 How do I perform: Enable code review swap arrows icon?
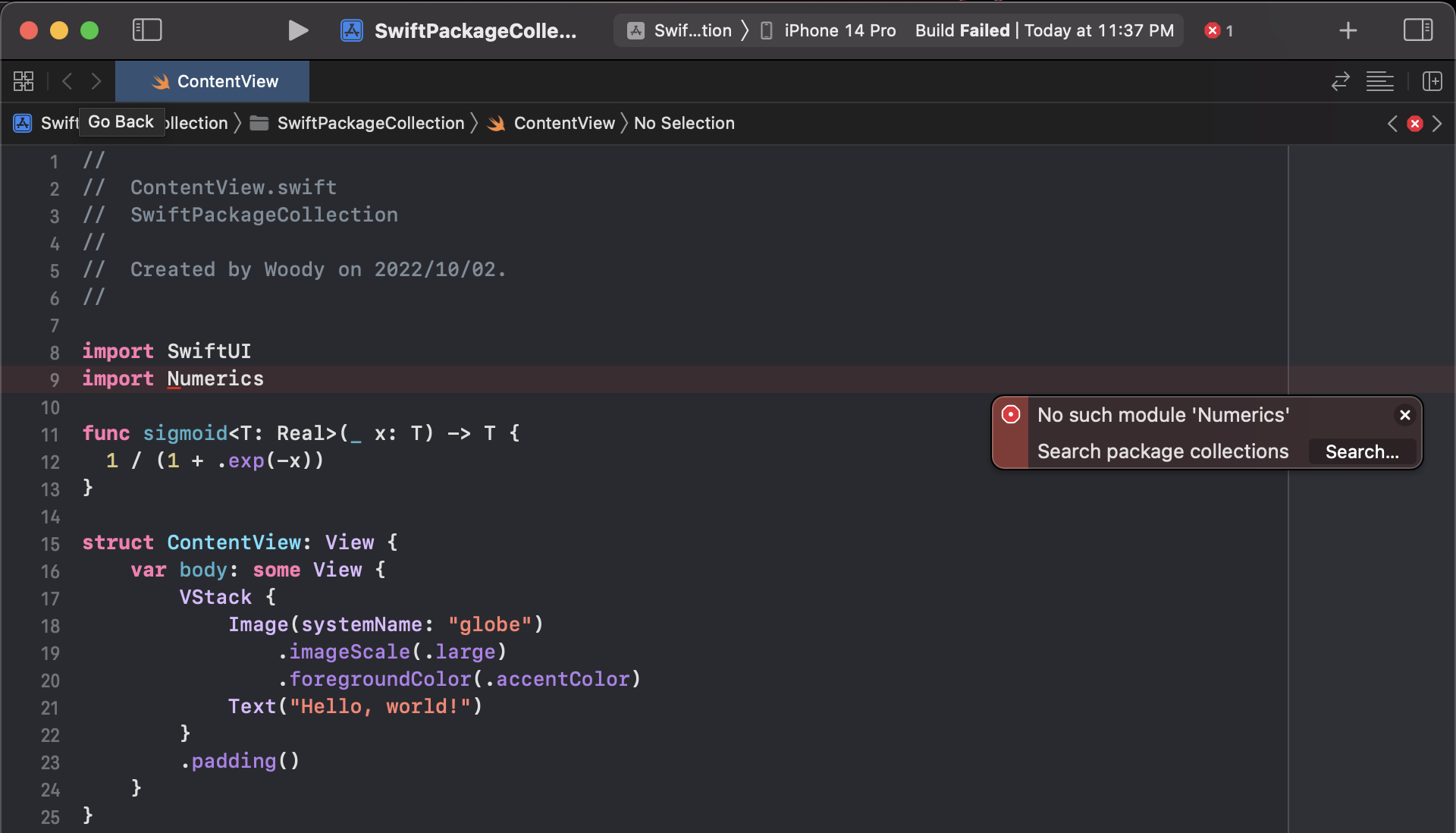pos(1340,81)
